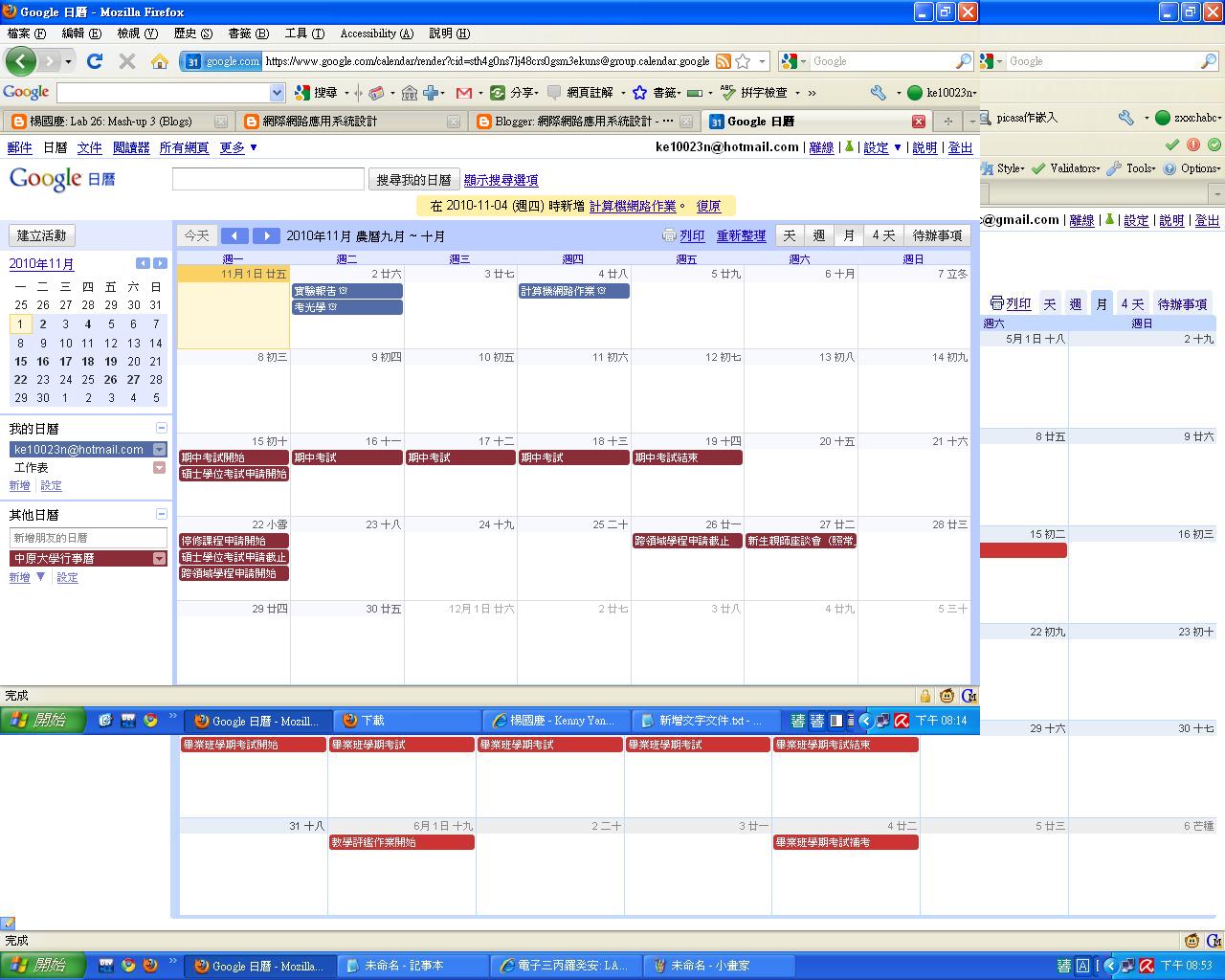The width and height of the screenshot is (1225, 980).
Task: Click the bookmark star in the address bar
Action: click(x=743, y=61)
